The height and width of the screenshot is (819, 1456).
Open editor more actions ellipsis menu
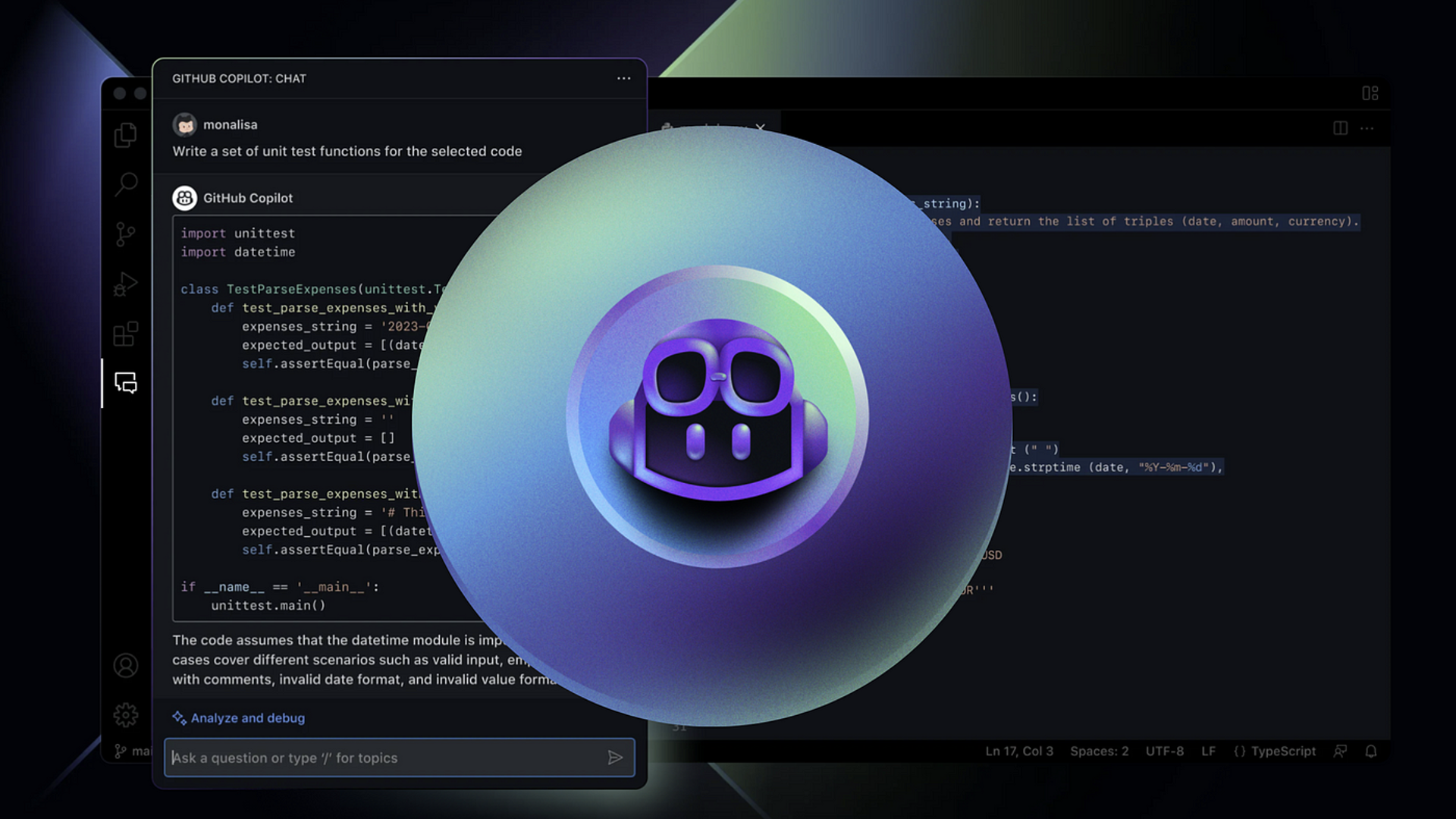(x=1367, y=128)
